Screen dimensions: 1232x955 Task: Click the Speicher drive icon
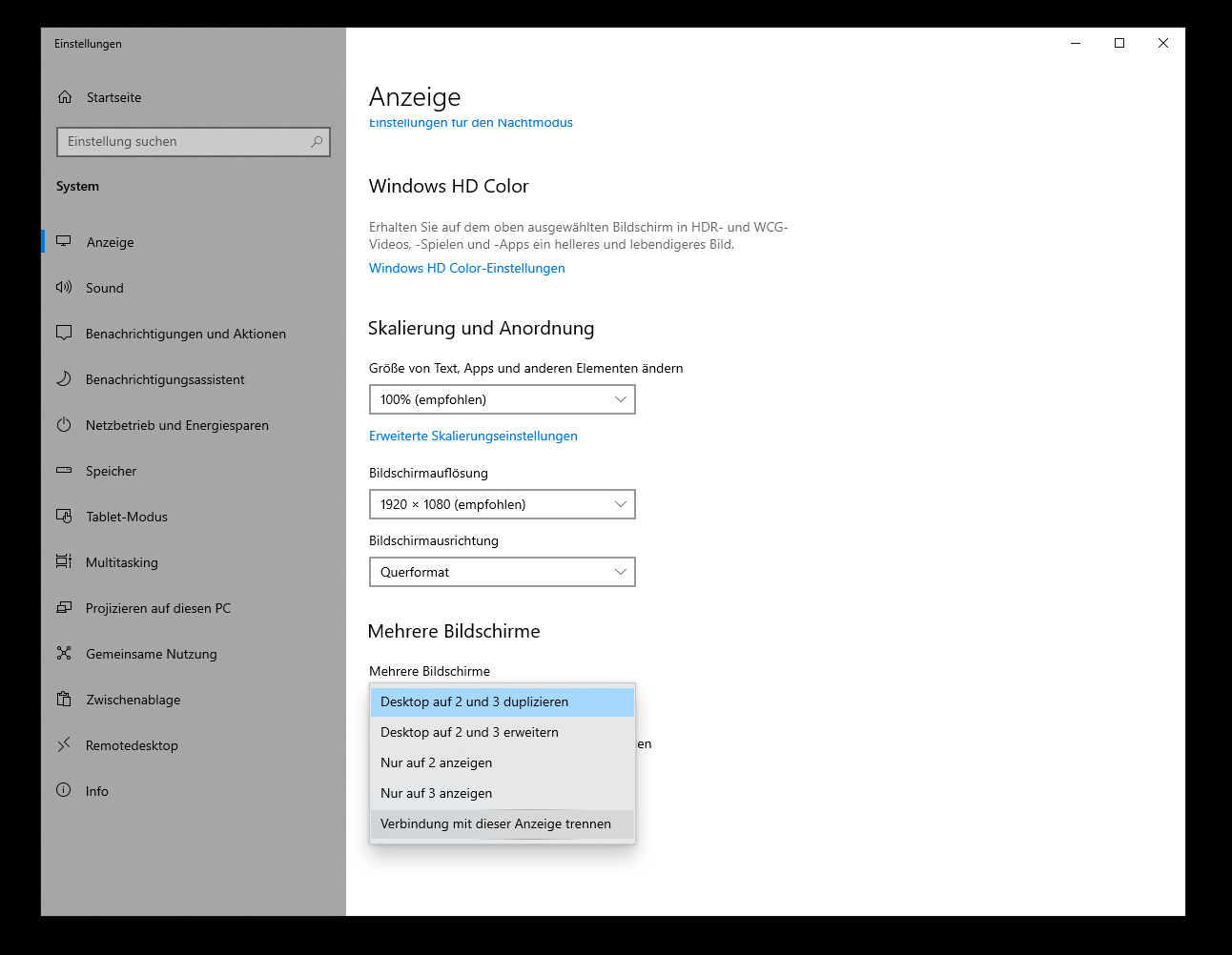click(64, 470)
